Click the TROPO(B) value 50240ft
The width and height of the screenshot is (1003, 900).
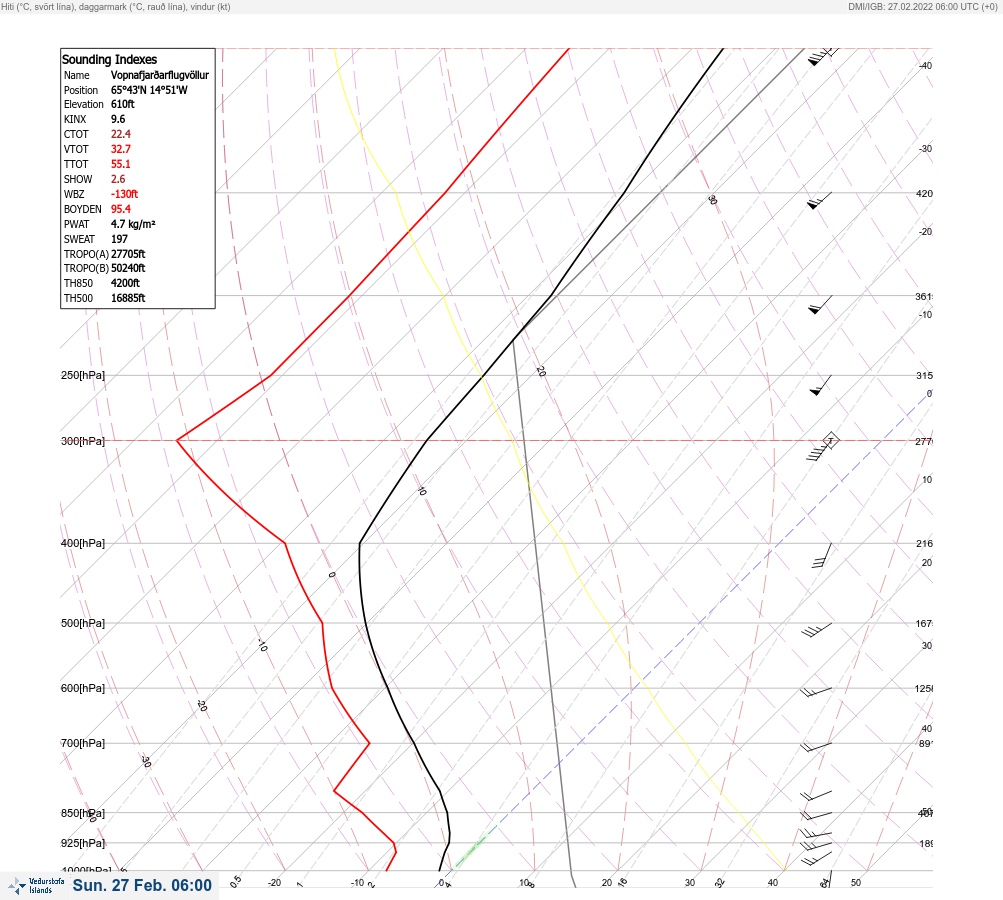tap(128, 268)
